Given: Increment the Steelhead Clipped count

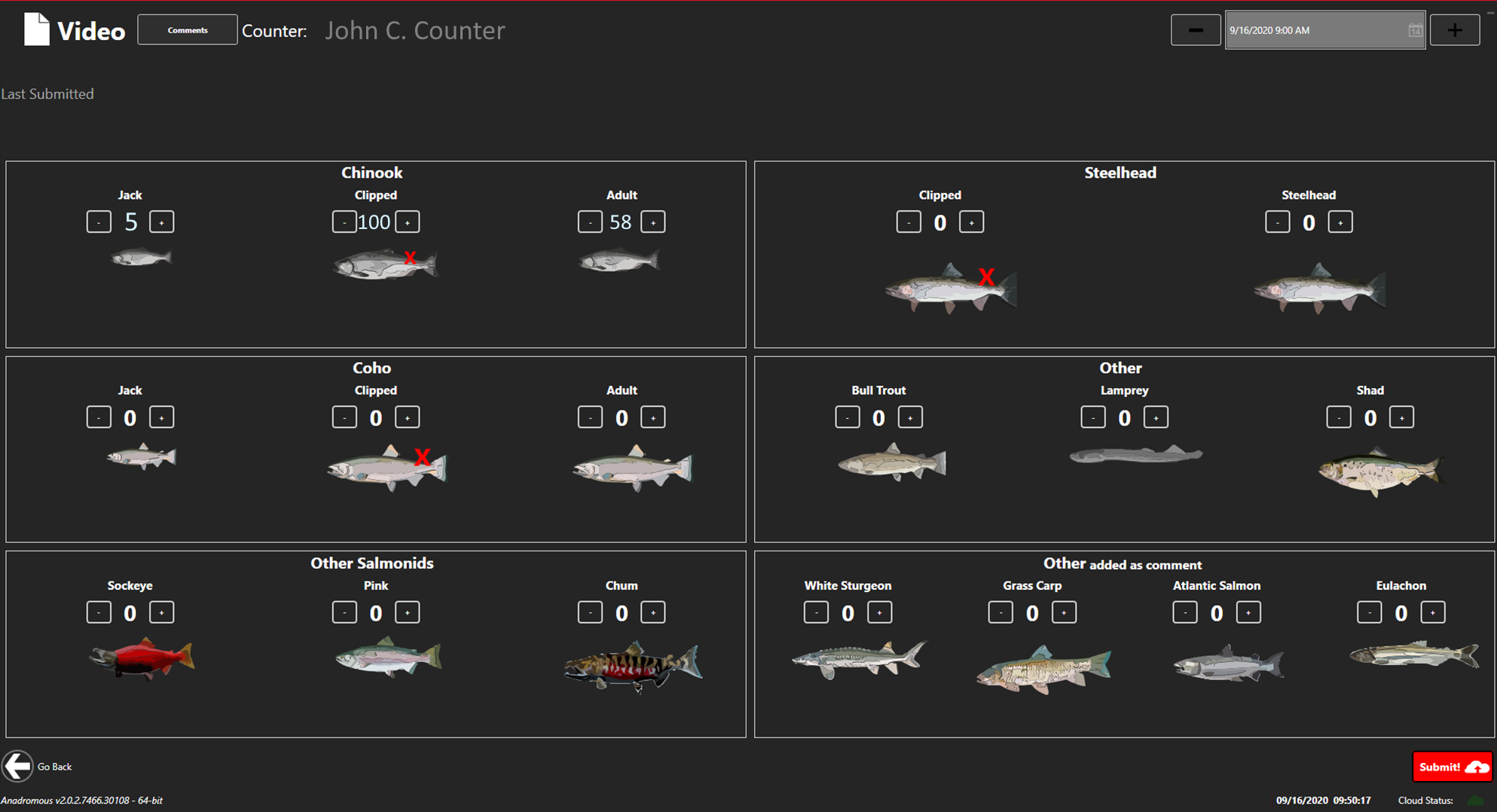Looking at the screenshot, I should pyautogui.click(x=971, y=222).
